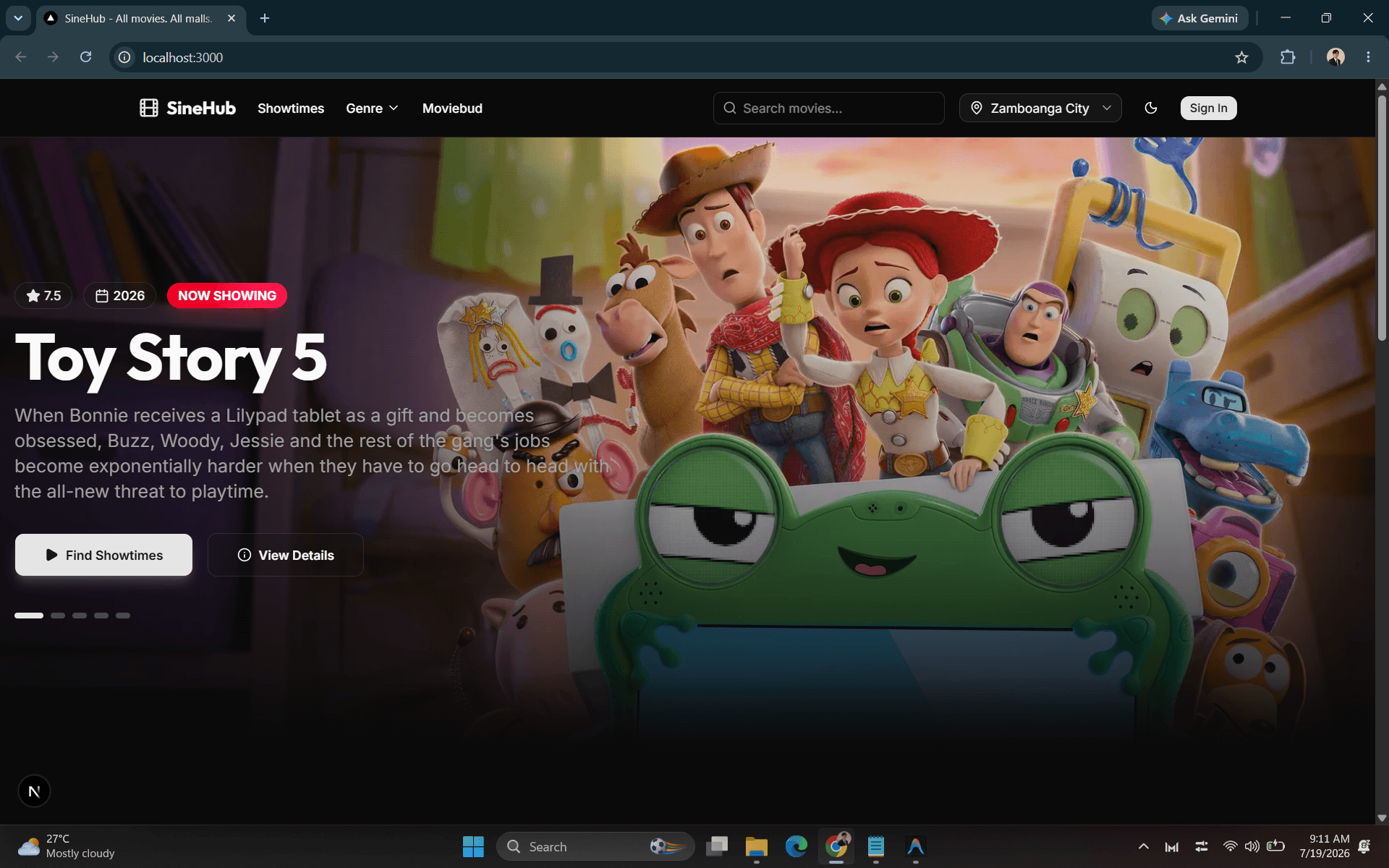Image resolution: width=1389 pixels, height=868 pixels.
Task: Click the Ask Gemini button
Action: click(x=1199, y=18)
